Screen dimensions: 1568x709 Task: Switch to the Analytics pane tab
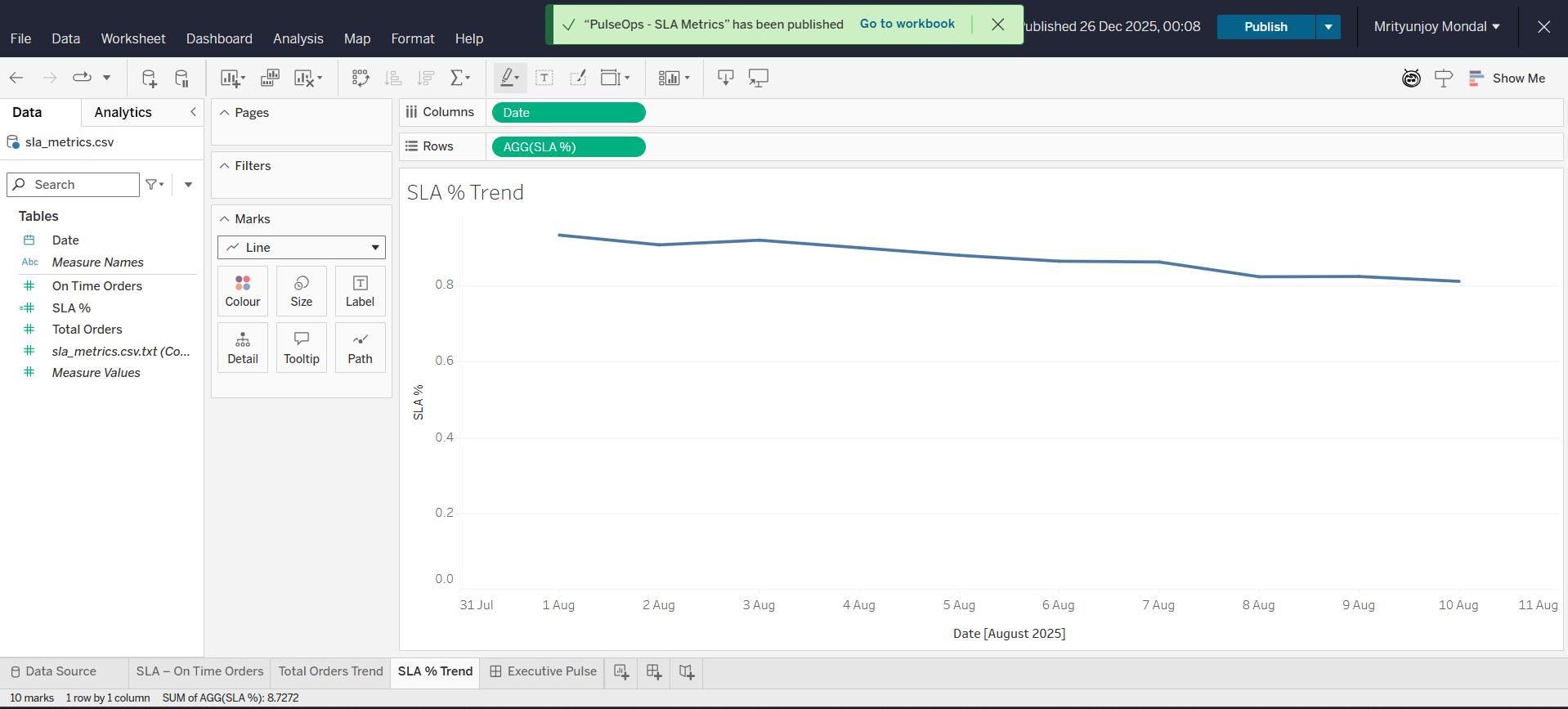pos(123,112)
